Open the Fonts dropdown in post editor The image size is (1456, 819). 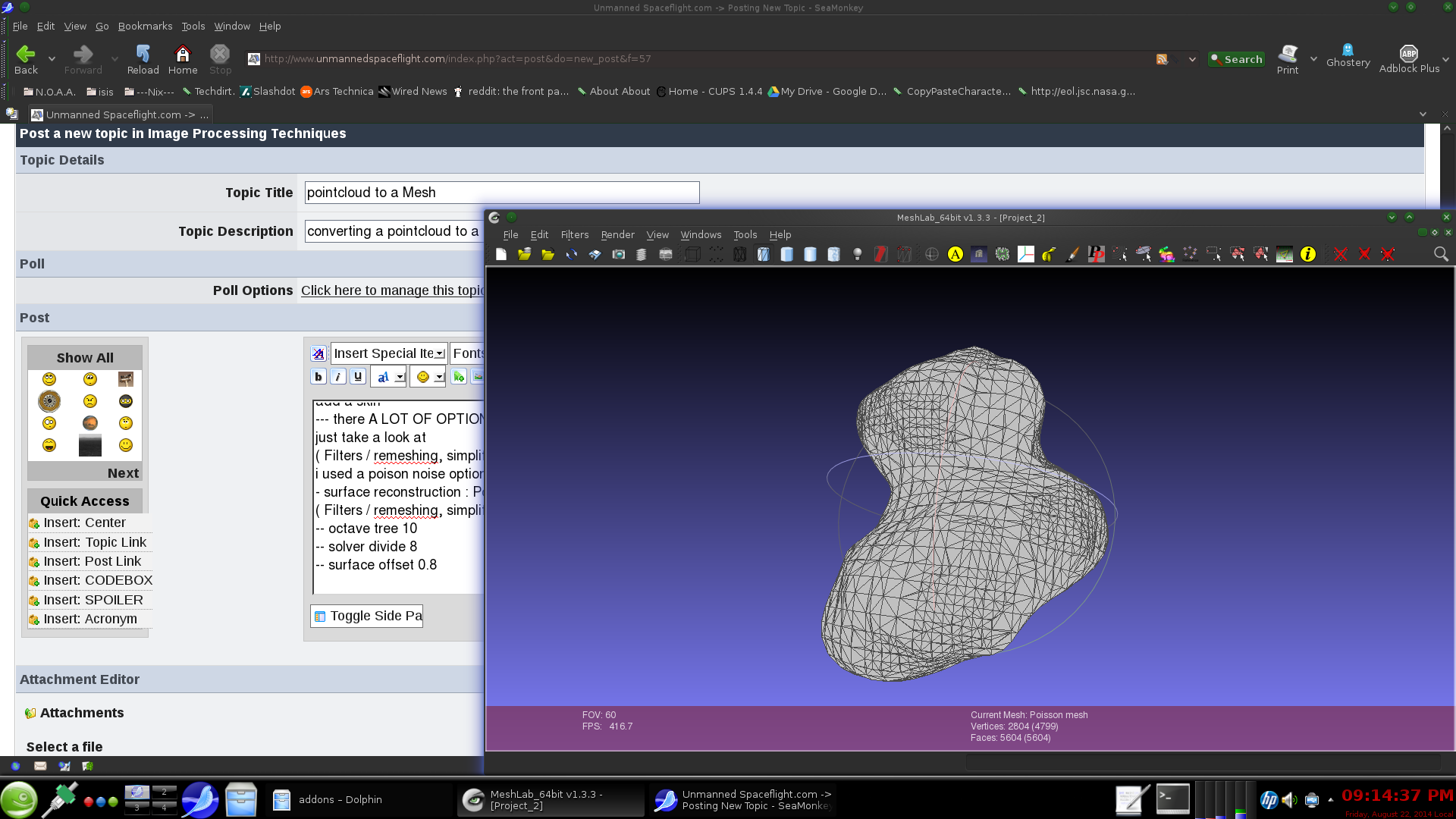coord(468,353)
